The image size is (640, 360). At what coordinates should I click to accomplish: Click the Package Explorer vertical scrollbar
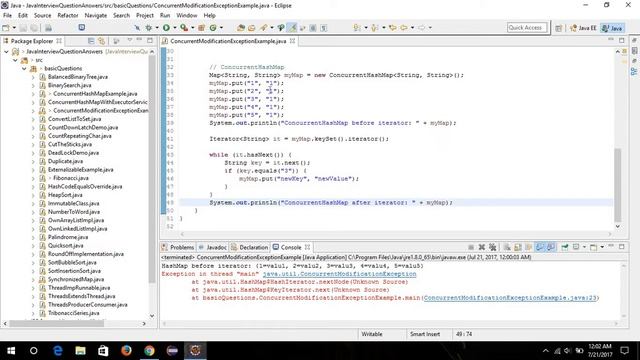(152, 169)
